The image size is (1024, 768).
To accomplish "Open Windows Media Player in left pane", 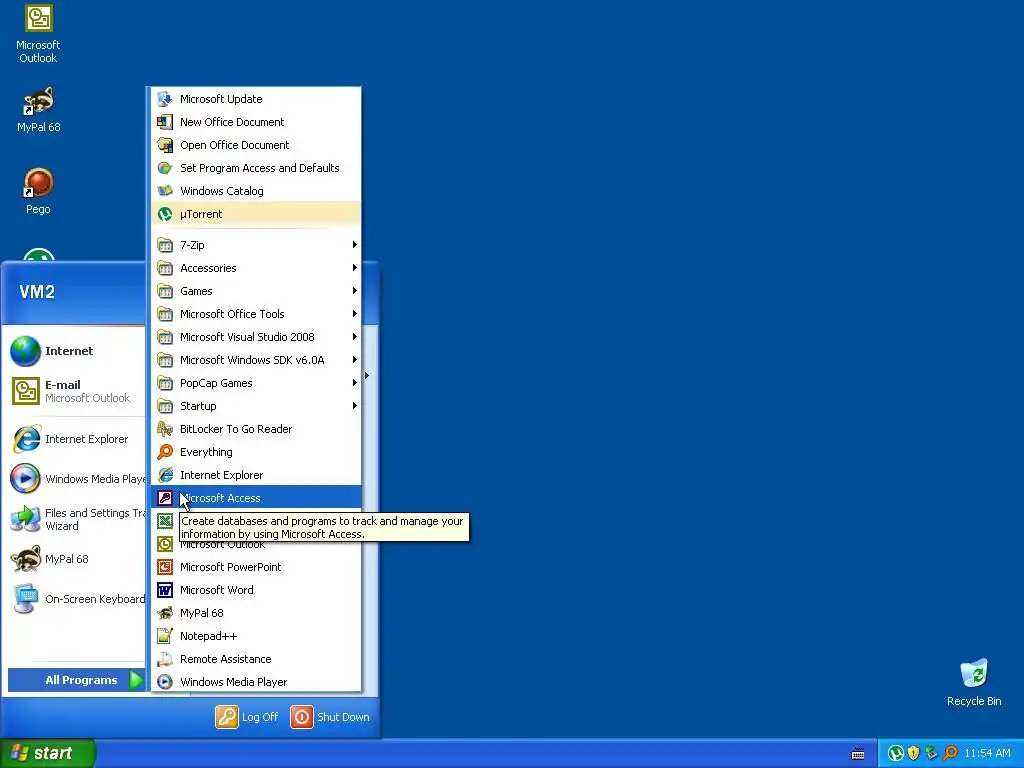I will pos(76,479).
